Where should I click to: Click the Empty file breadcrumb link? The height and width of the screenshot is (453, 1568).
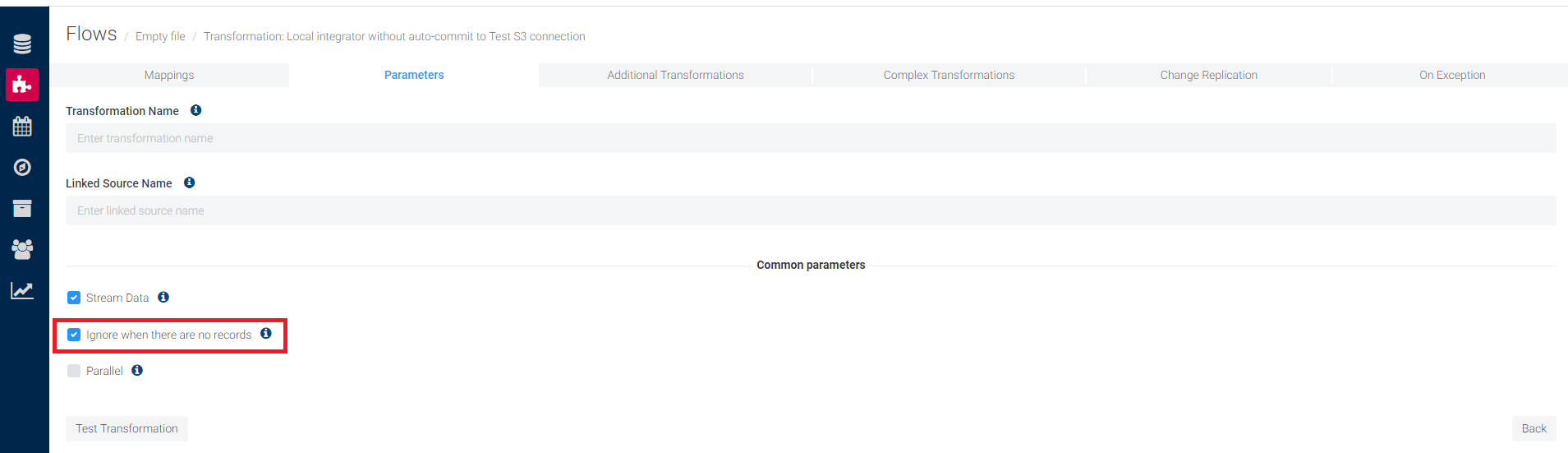click(x=160, y=36)
